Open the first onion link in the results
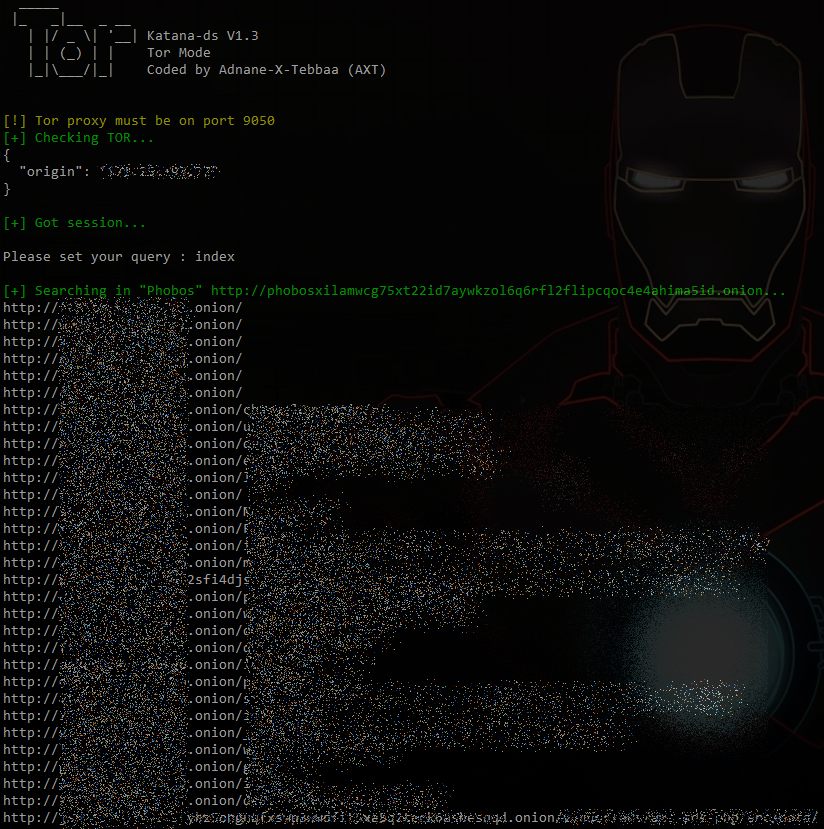The width and height of the screenshot is (824, 829). 122,308
